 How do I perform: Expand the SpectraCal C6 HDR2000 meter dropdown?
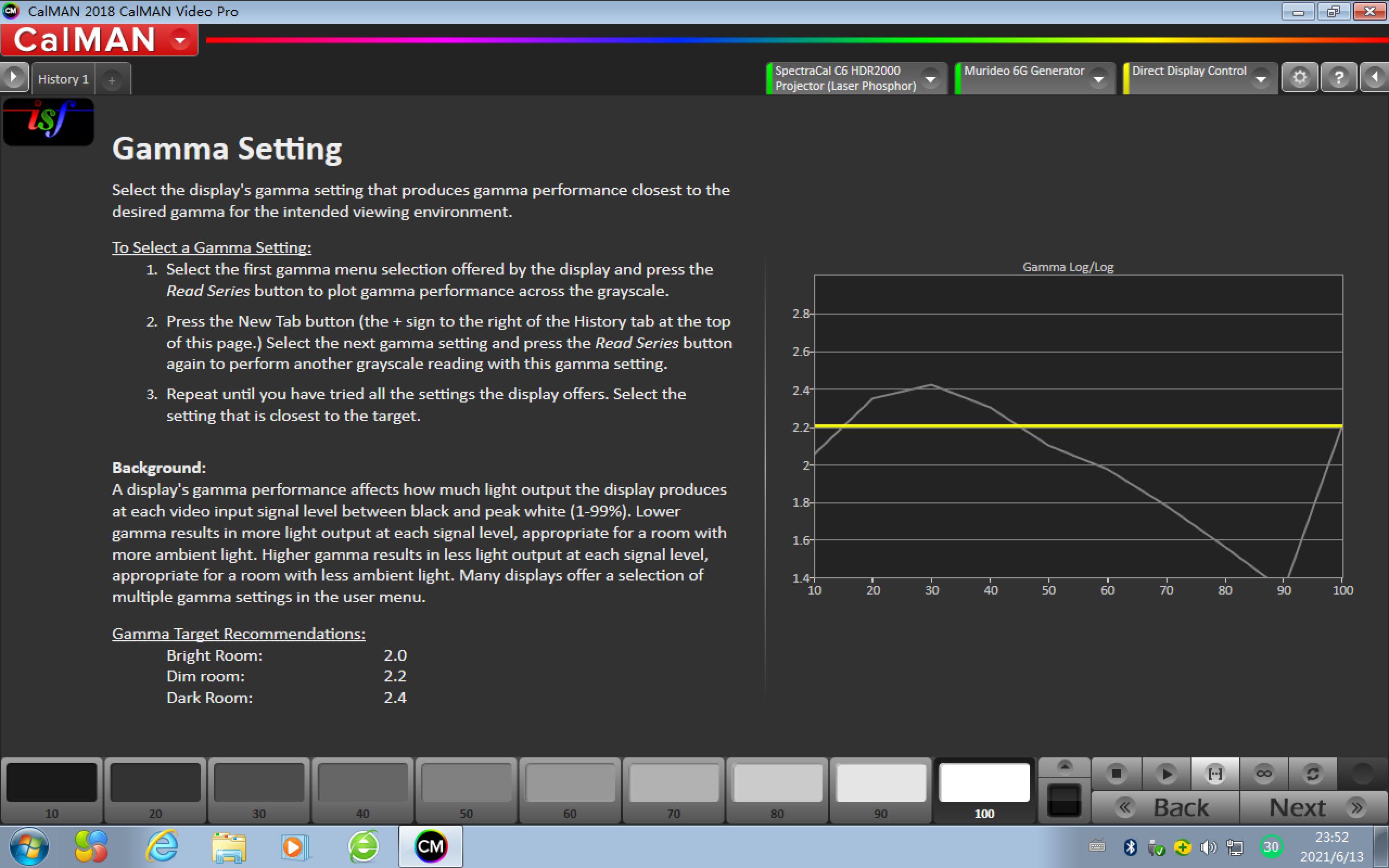coord(930,79)
